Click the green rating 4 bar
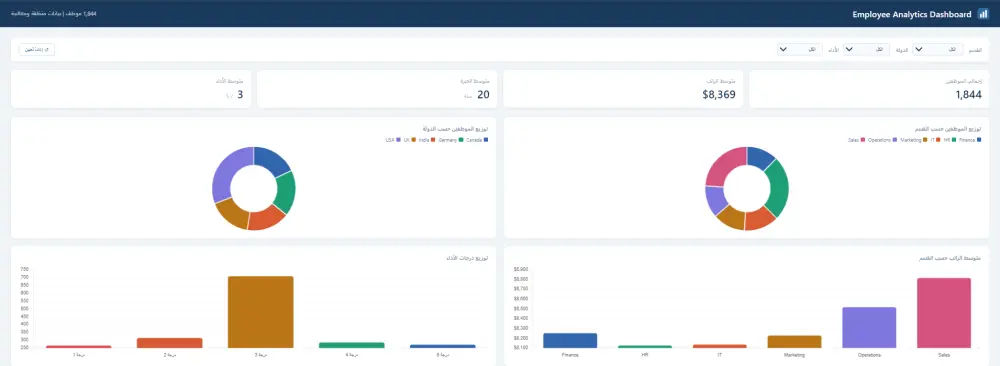This screenshot has width=1000, height=366. pos(351,345)
